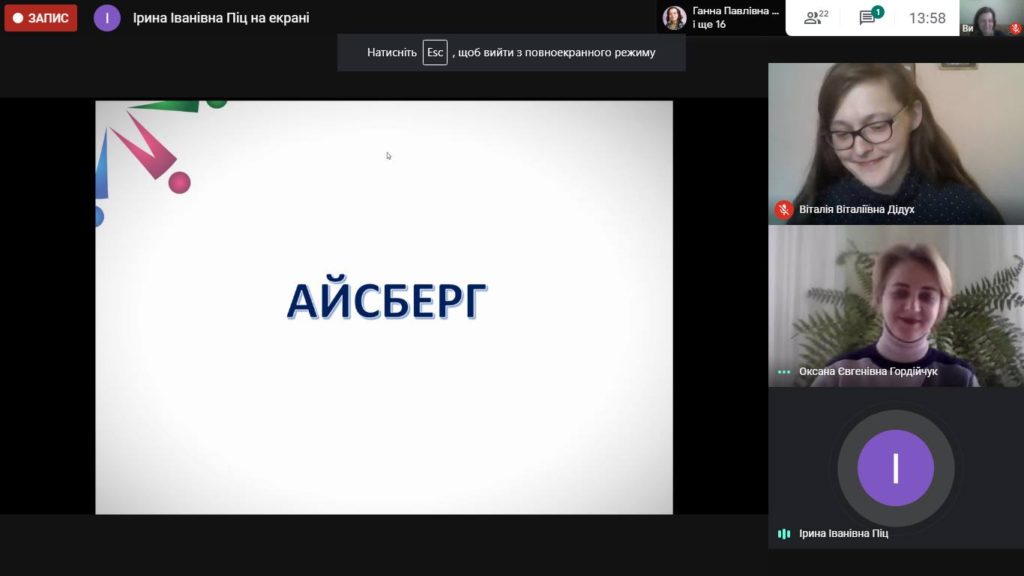This screenshot has width=1024, height=576.
Task: Click muted microphone icon next to Віталія Віталіївна Дідух
Action: 784,210
